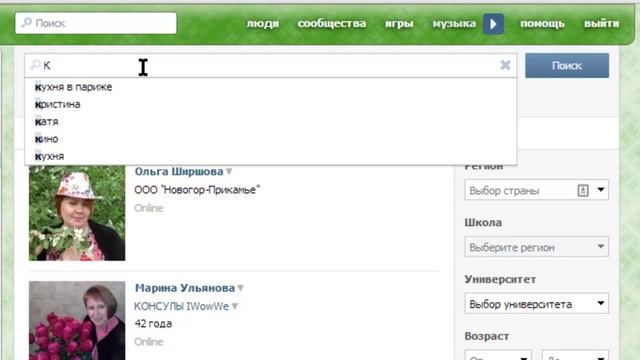The image size is (640, 360).
Task: Open Ольга Ширшова profile link
Action: [179, 171]
